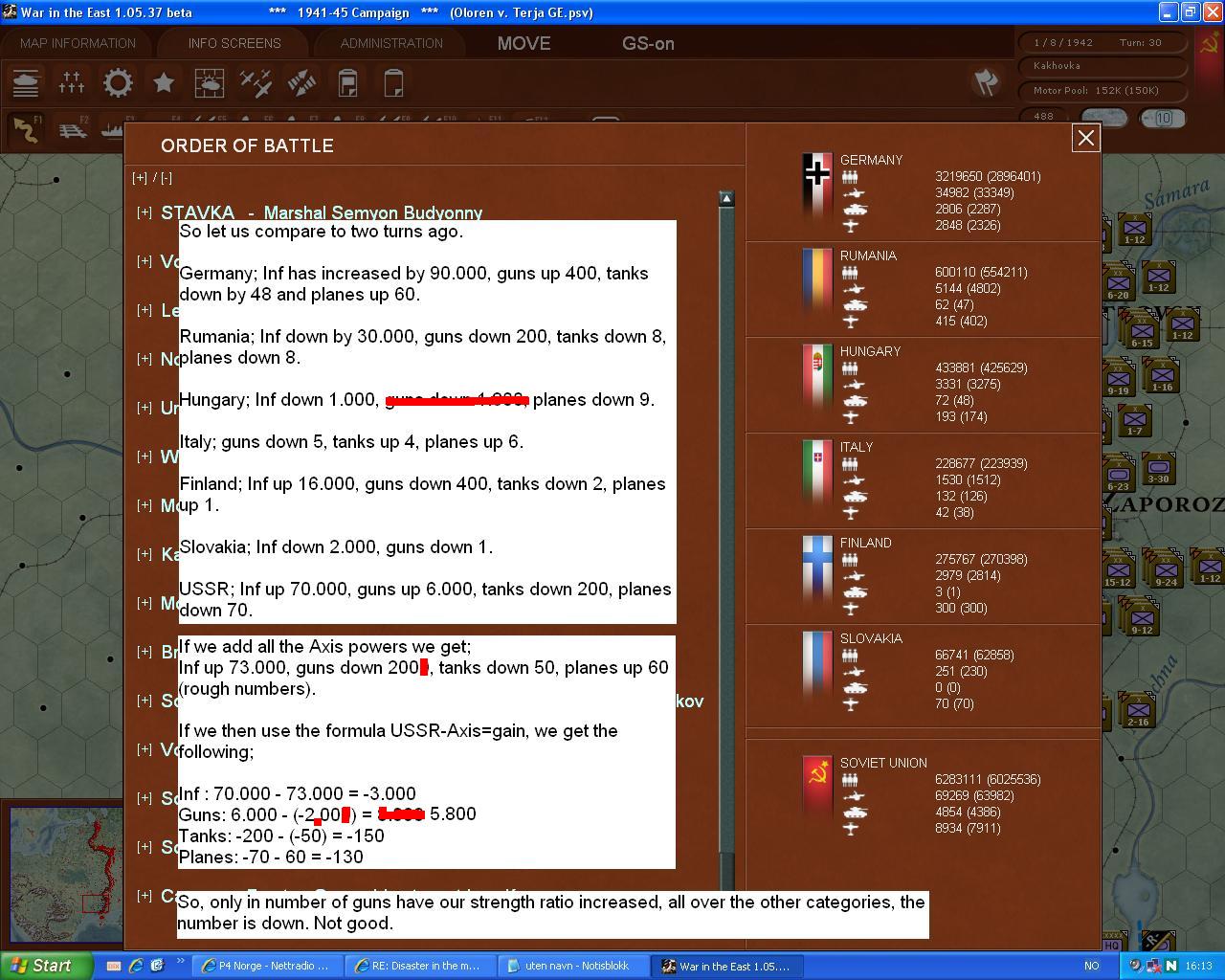Viewport: 1225px width, 980px height.
Task: Click the GS-on ground support toggle
Action: [x=648, y=43]
